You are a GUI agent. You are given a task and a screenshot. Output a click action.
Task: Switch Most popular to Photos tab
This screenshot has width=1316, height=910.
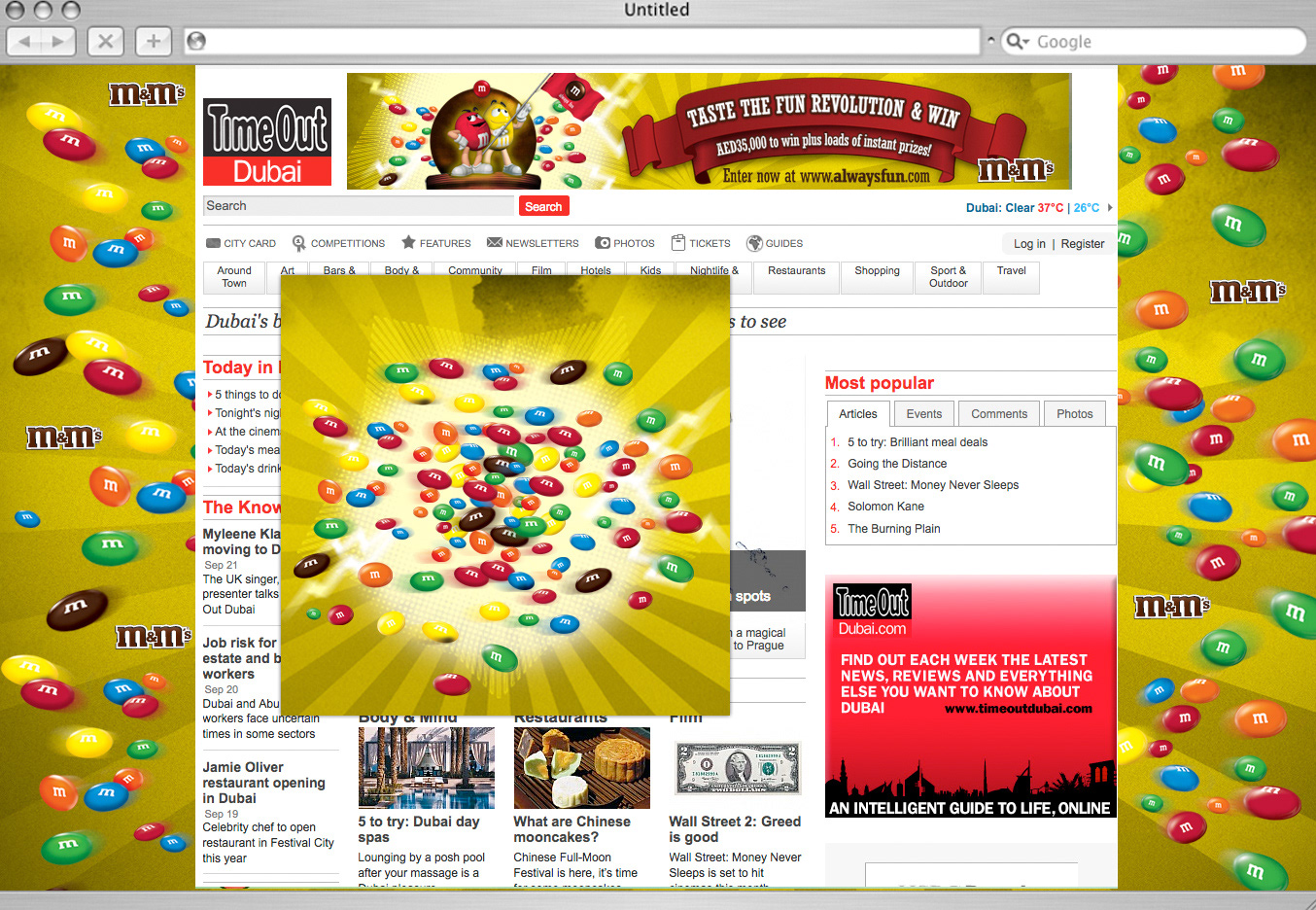tap(1074, 414)
